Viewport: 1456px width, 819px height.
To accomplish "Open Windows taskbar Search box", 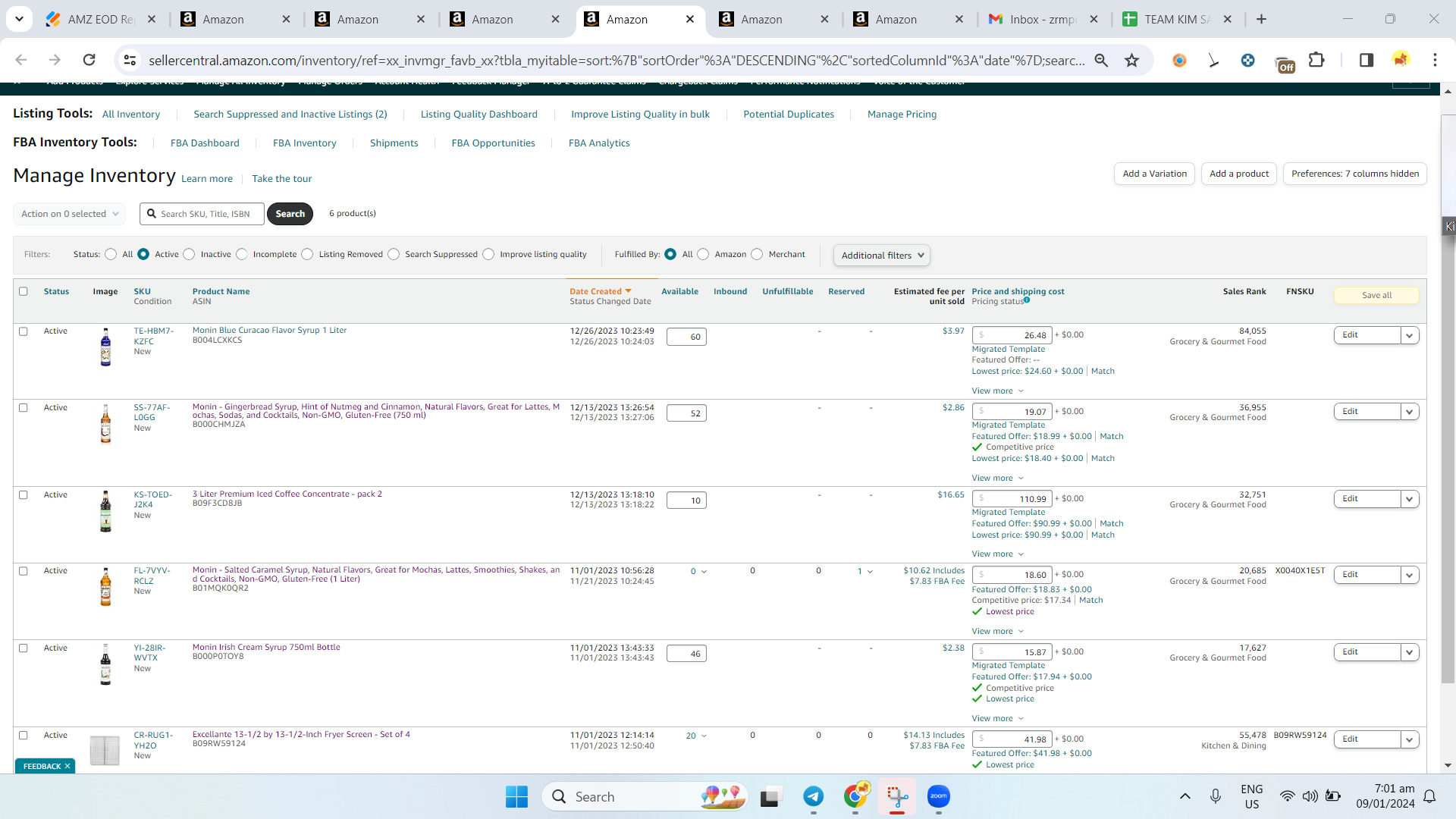I will 645,796.
